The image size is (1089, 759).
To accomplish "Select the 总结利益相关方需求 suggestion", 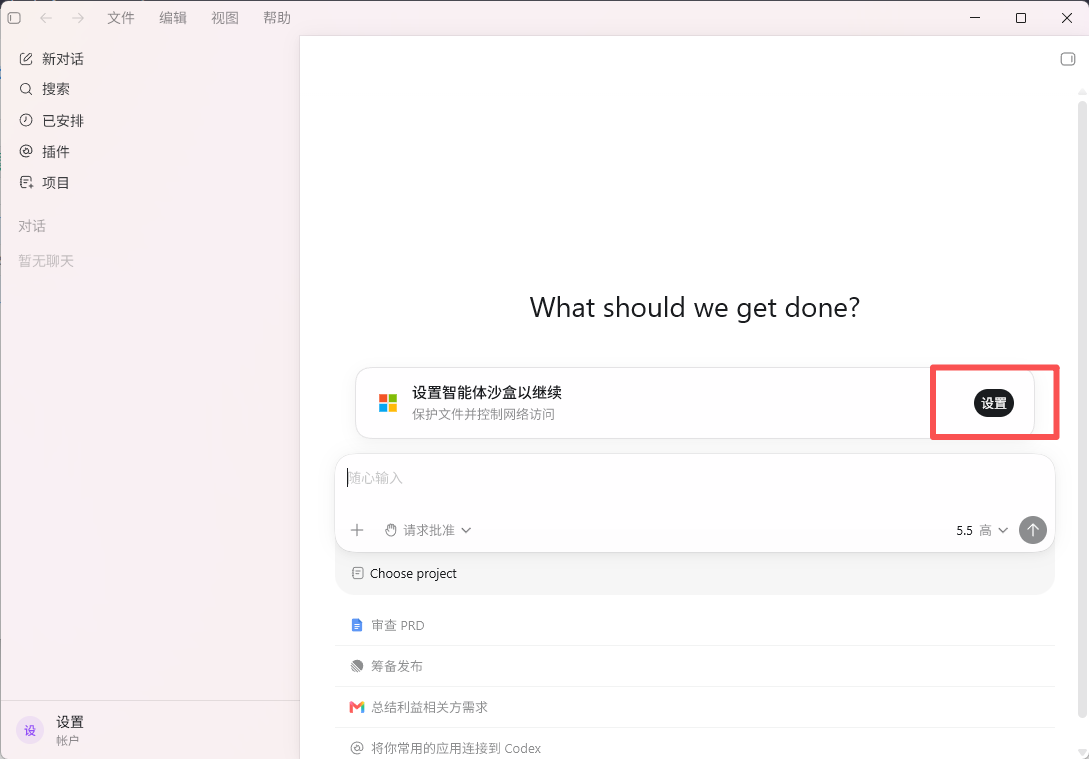I will [x=695, y=707].
